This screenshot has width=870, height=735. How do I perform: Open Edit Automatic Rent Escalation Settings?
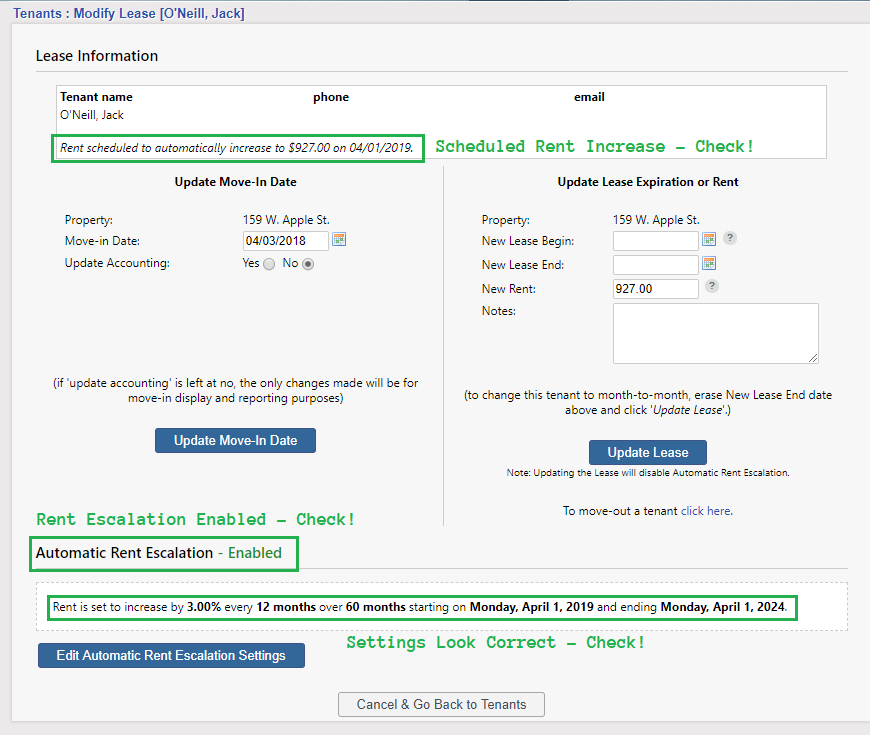pyautogui.click(x=171, y=656)
